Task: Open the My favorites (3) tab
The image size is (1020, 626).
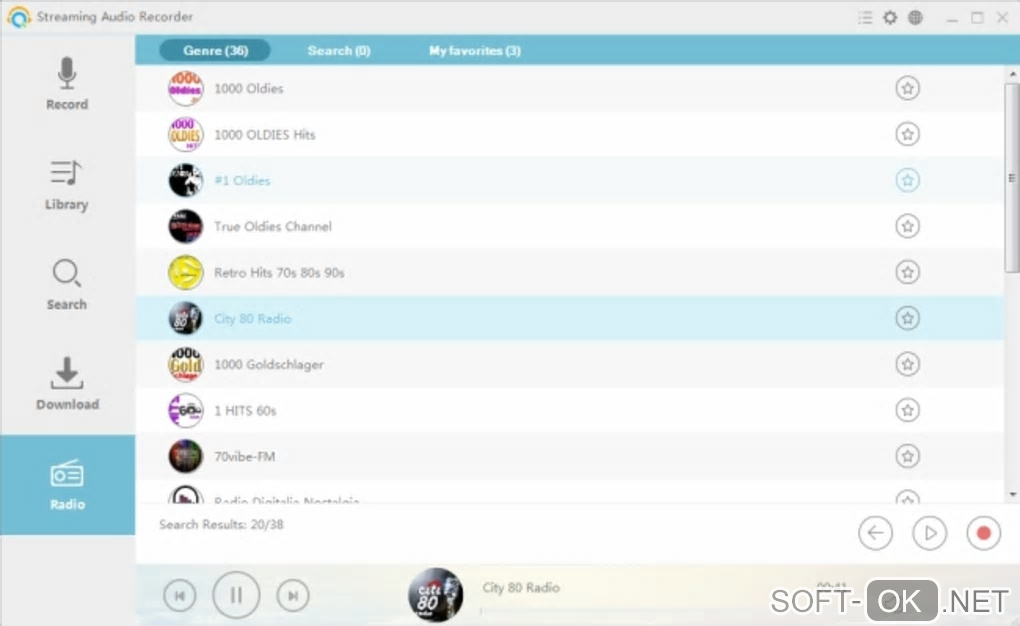Action: click(475, 50)
